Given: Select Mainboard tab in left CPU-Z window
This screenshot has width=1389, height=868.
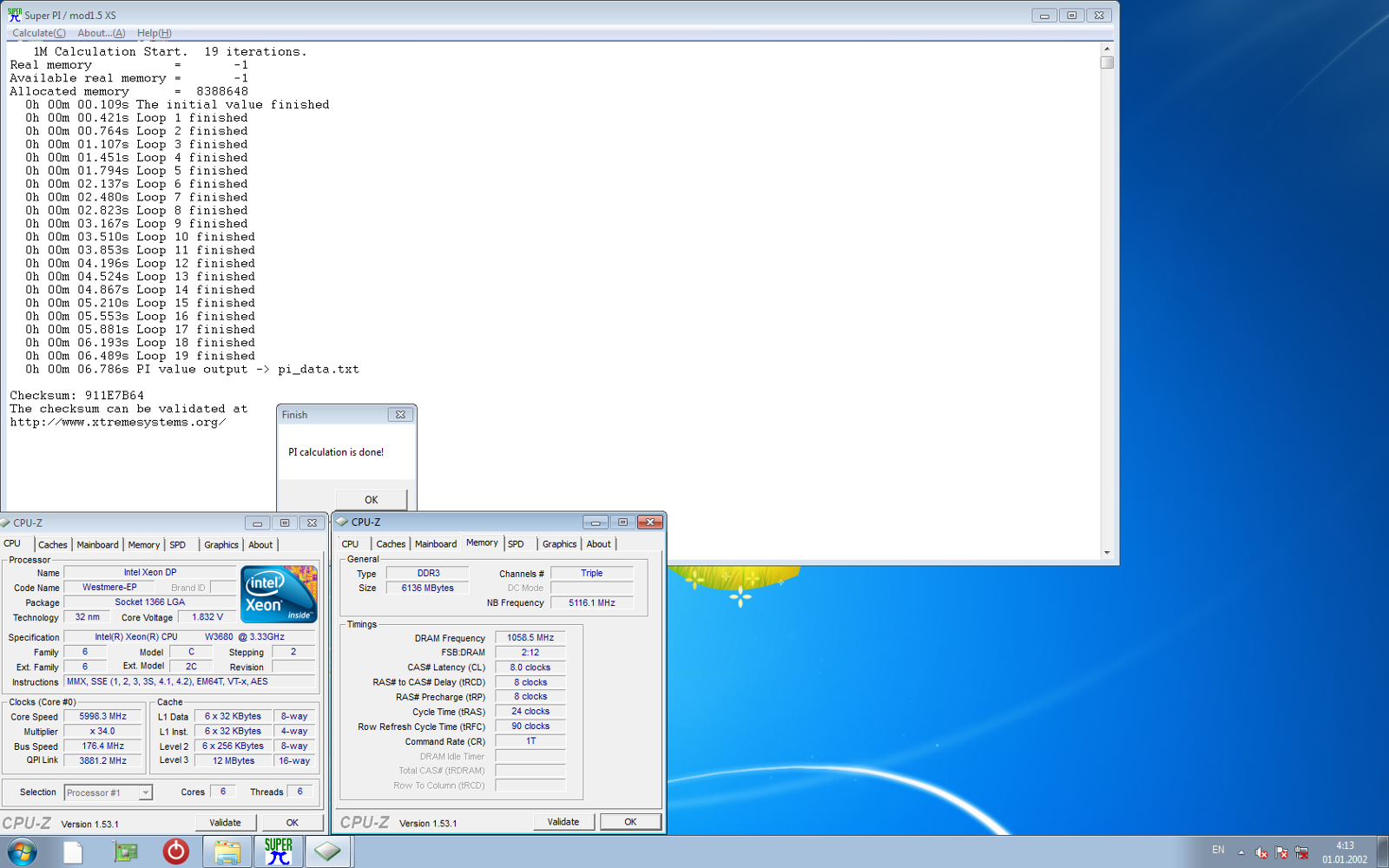Looking at the screenshot, I should tap(97, 544).
